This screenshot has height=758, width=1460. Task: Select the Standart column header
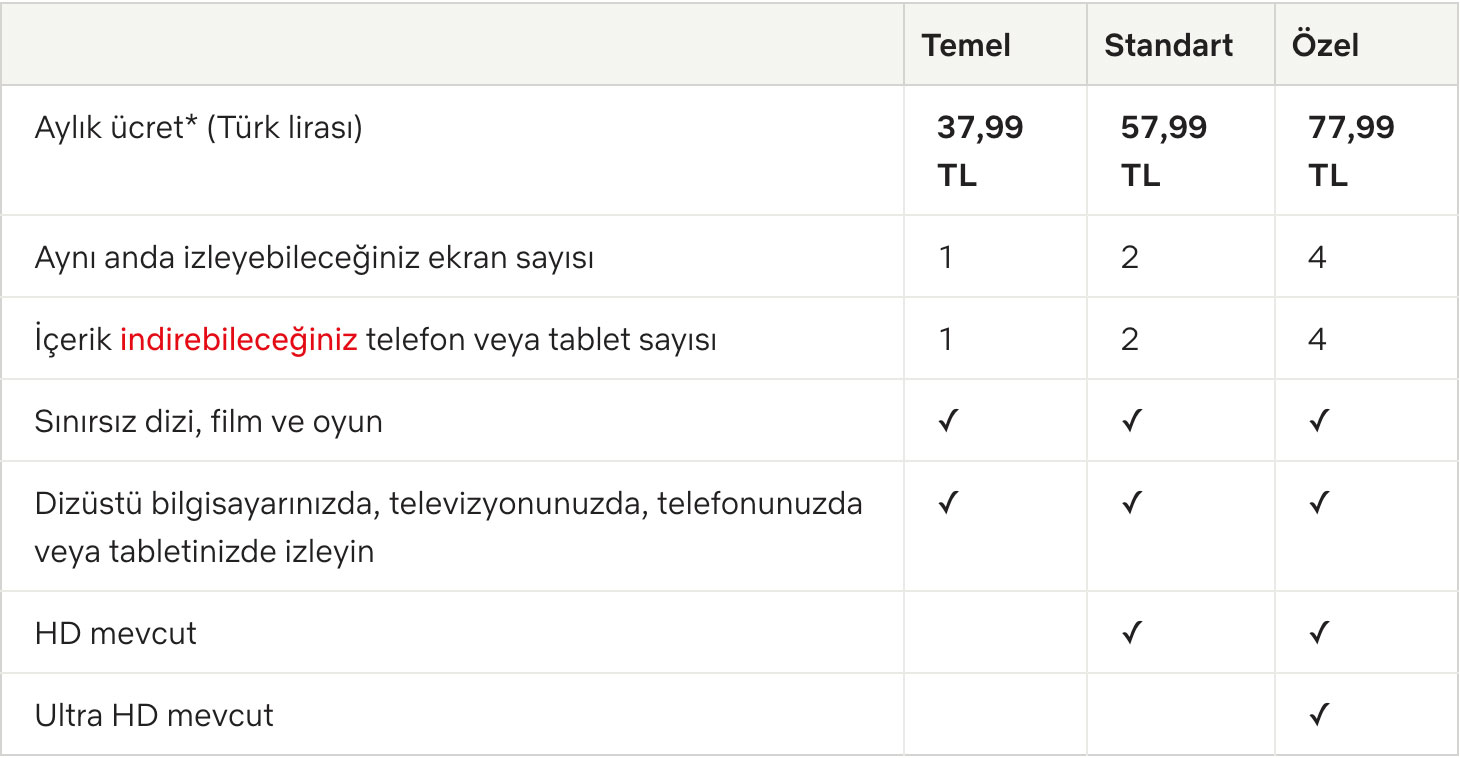coord(1168,45)
